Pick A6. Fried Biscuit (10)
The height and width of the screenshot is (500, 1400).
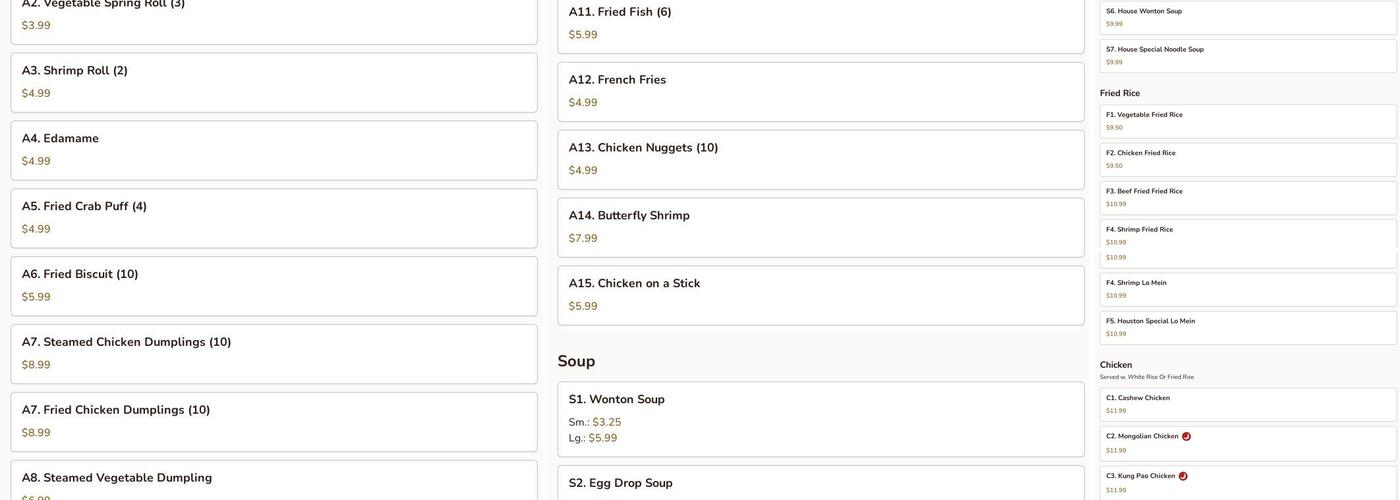[273, 286]
